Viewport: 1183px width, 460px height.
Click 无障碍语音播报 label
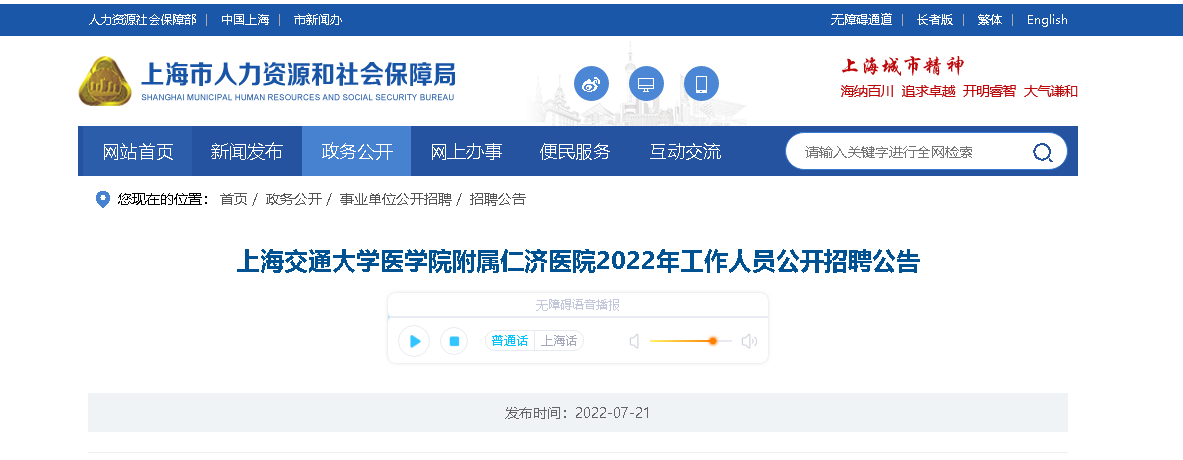click(578, 305)
